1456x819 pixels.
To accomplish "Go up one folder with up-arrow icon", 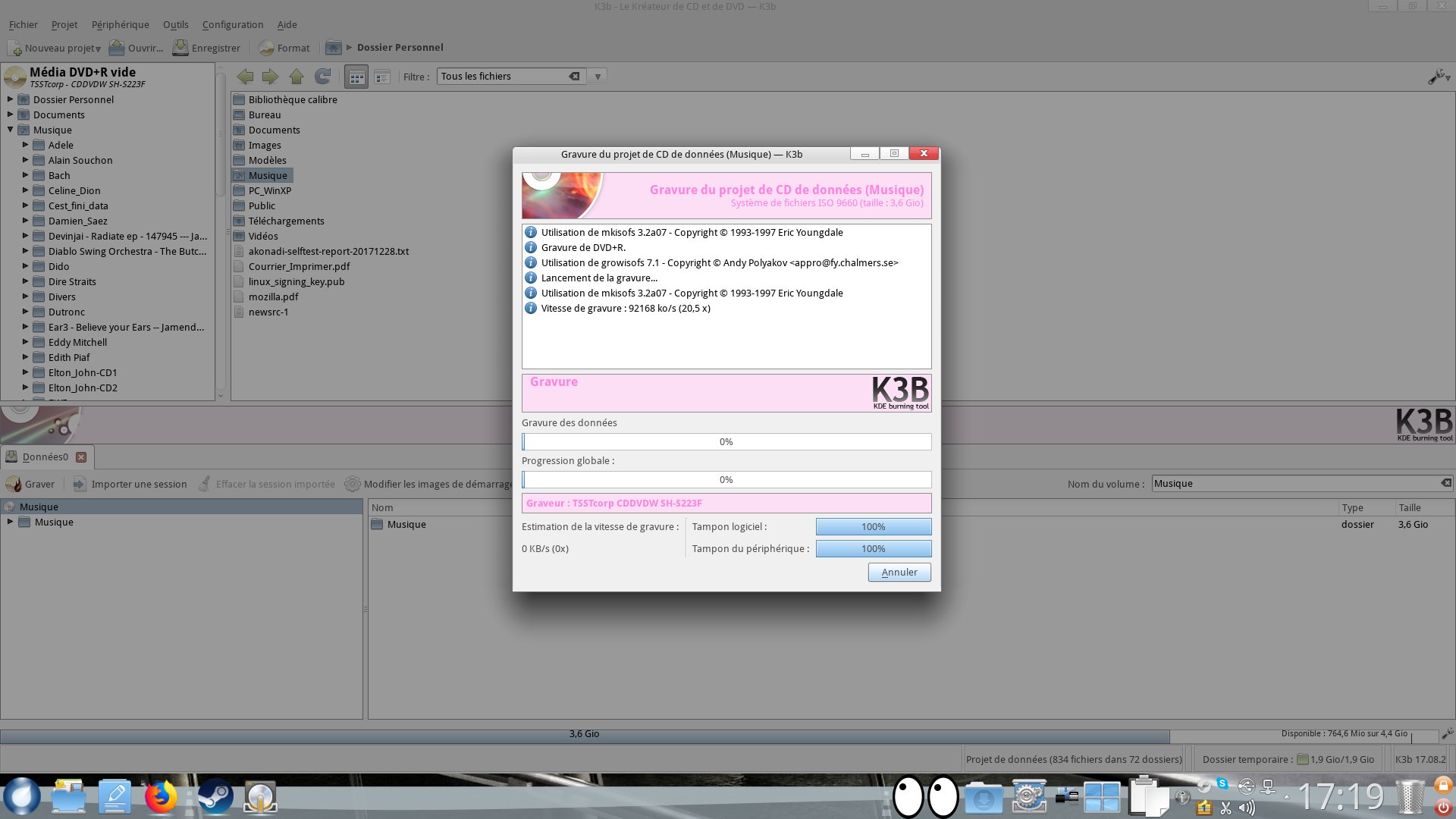I will coord(297,77).
